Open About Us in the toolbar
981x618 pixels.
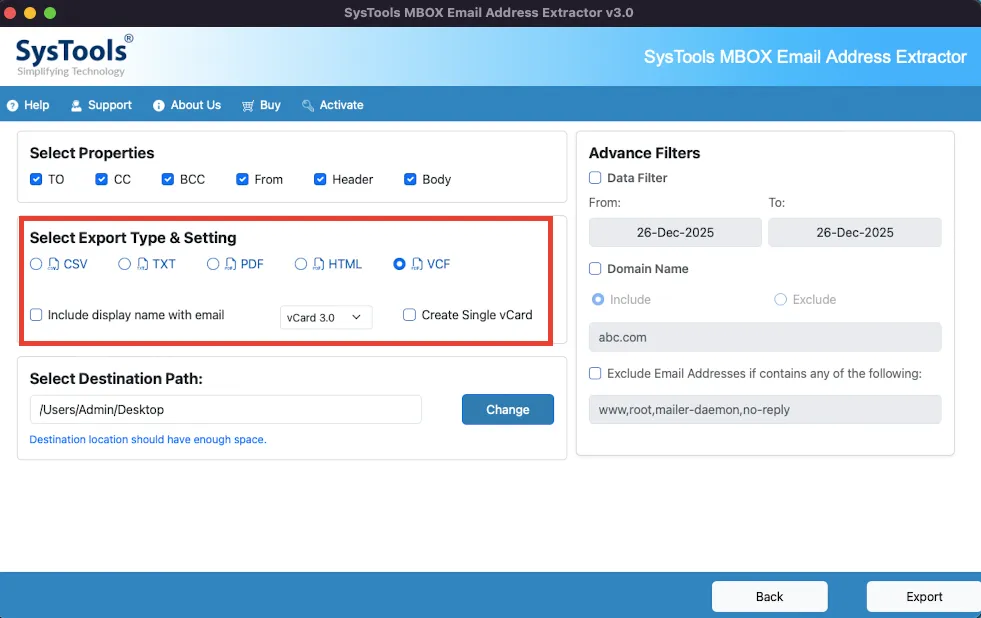pyautogui.click(x=187, y=105)
